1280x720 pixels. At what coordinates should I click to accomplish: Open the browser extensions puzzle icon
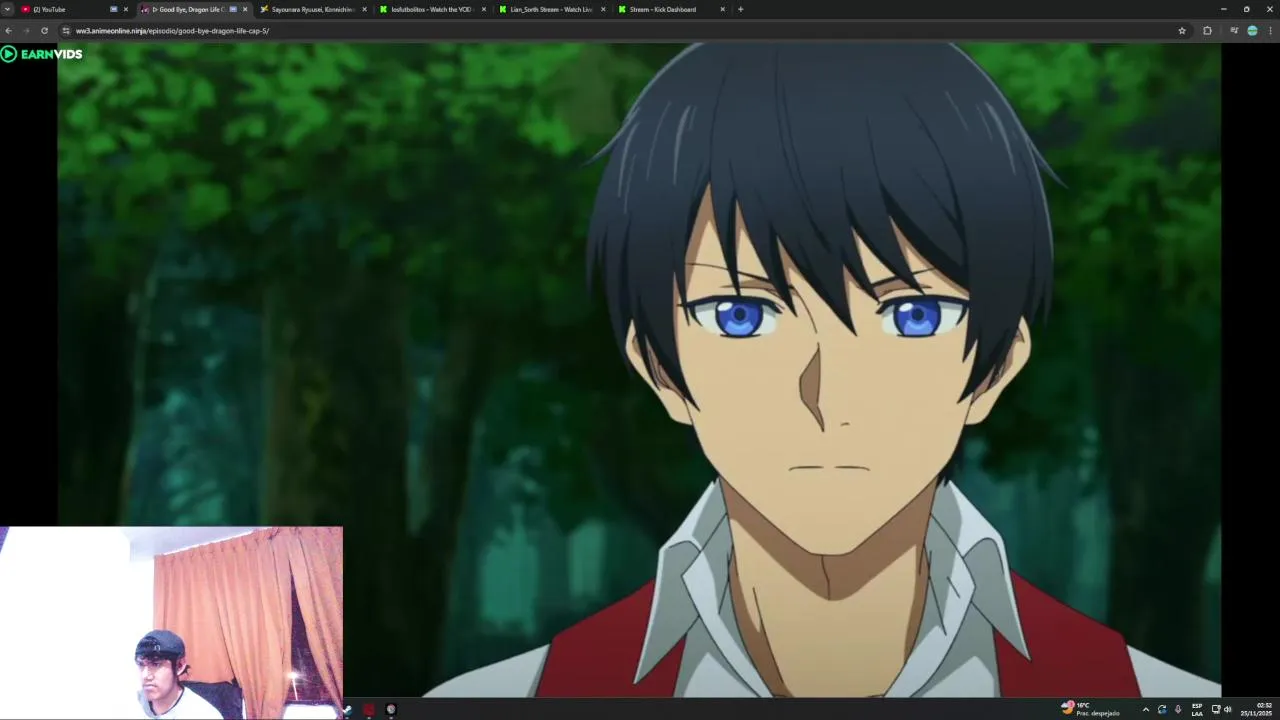(1207, 31)
